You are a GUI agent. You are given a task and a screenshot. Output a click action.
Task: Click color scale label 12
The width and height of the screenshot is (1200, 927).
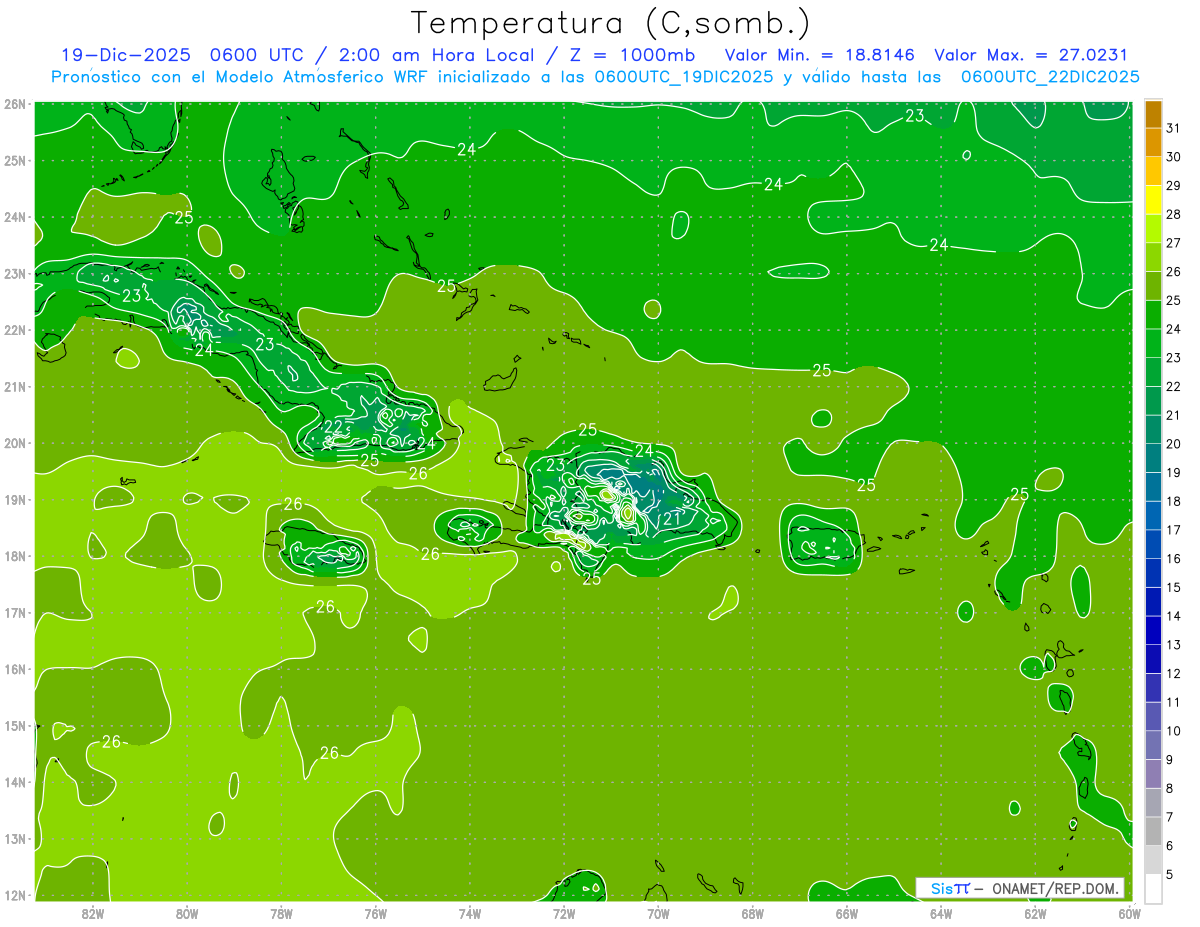coord(1173,673)
